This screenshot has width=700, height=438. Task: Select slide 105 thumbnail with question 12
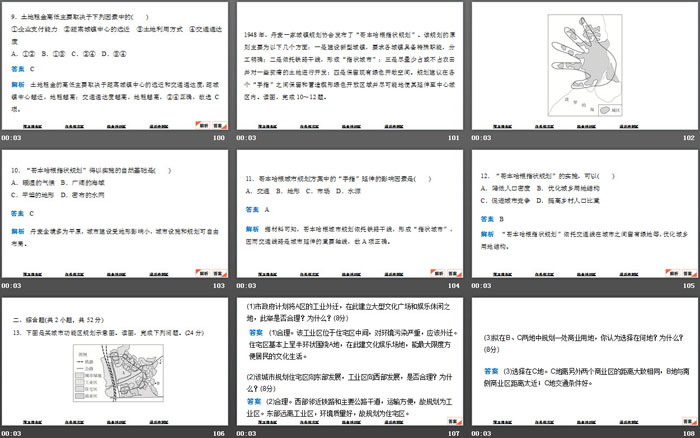(585, 213)
